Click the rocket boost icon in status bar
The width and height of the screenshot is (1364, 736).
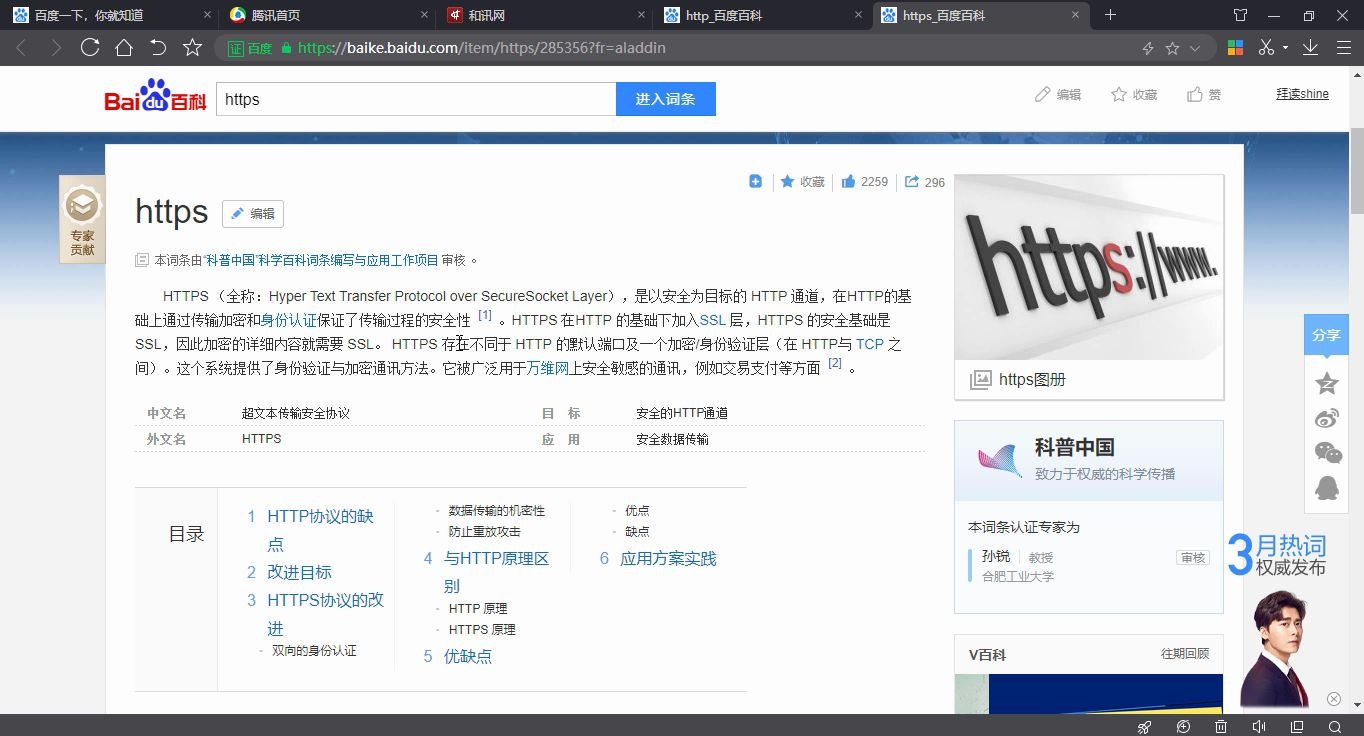pos(1143,726)
